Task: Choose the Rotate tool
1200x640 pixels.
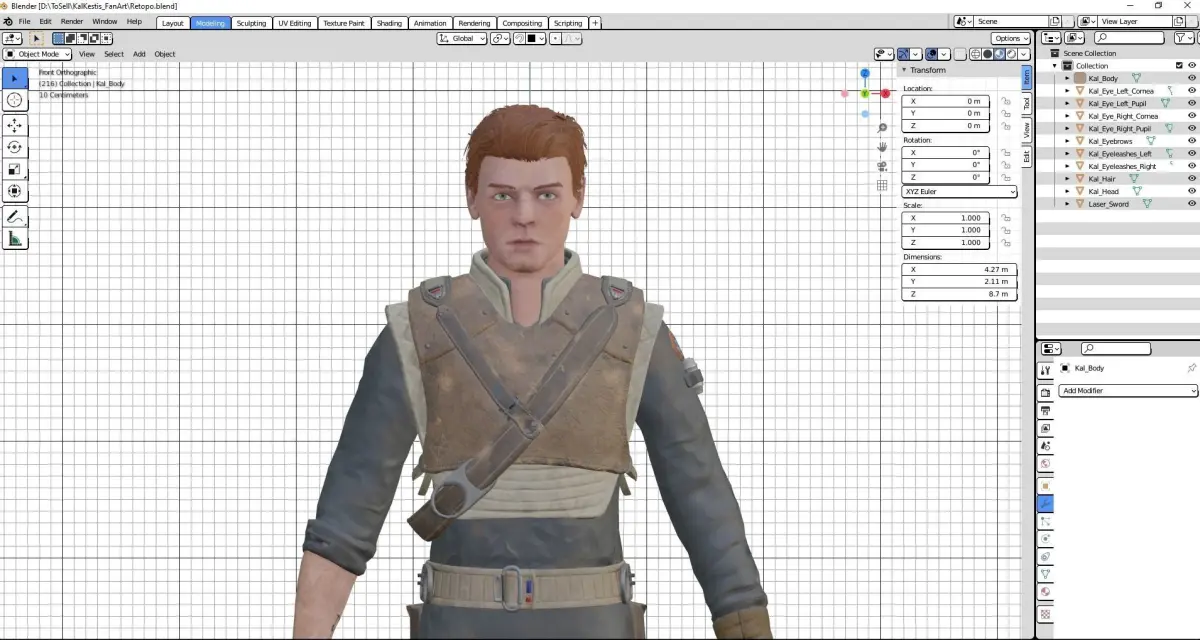Action: (x=14, y=147)
